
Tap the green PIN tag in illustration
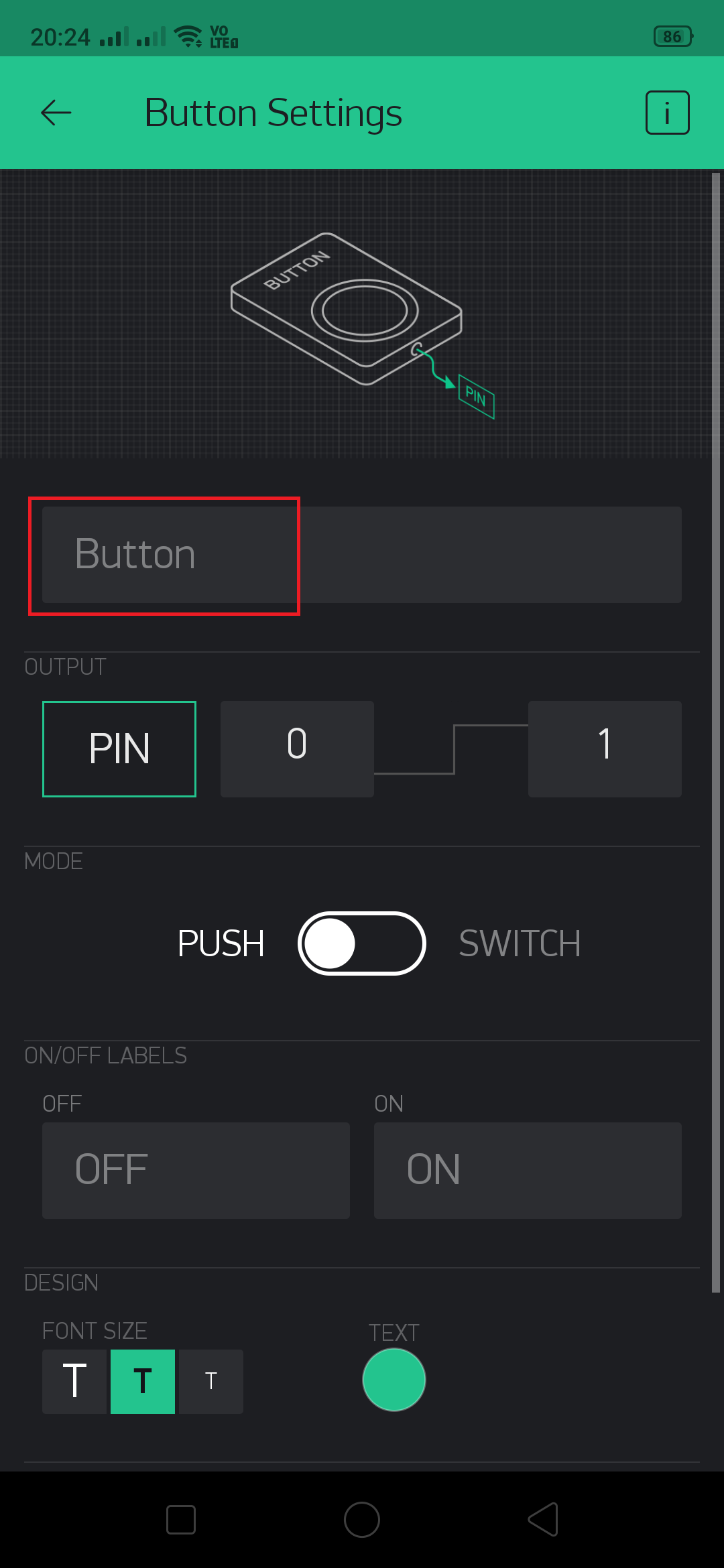[476, 396]
